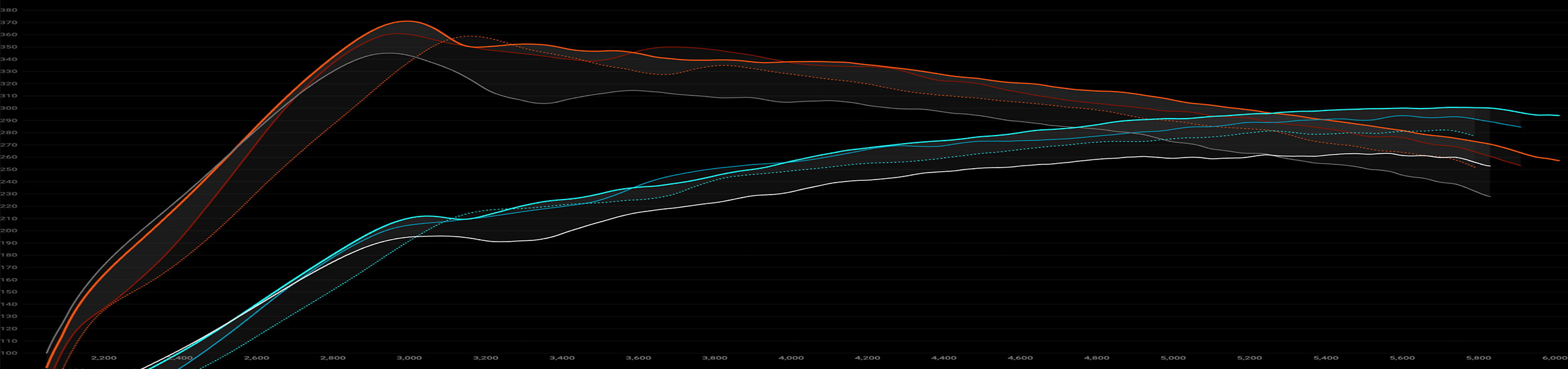The height and width of the screenshot is (369, 1568).
Task: Click the bright orange curve's highest peak
Action: point(406,21)
